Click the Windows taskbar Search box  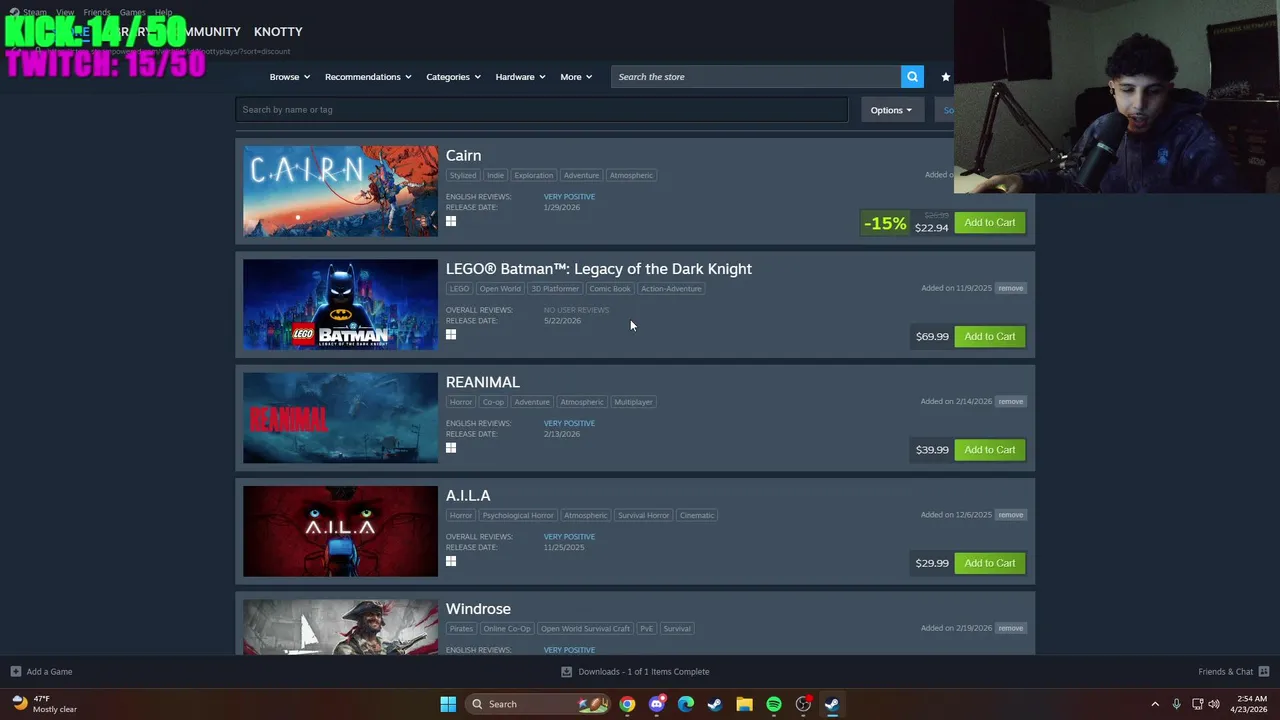click(x=539, y=704)
